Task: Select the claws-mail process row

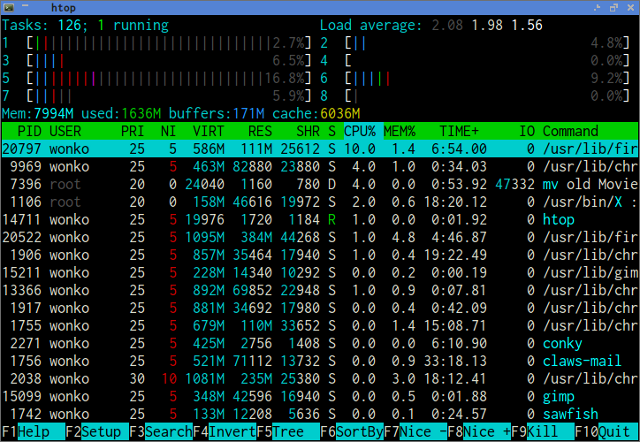Action: point(320,361)
